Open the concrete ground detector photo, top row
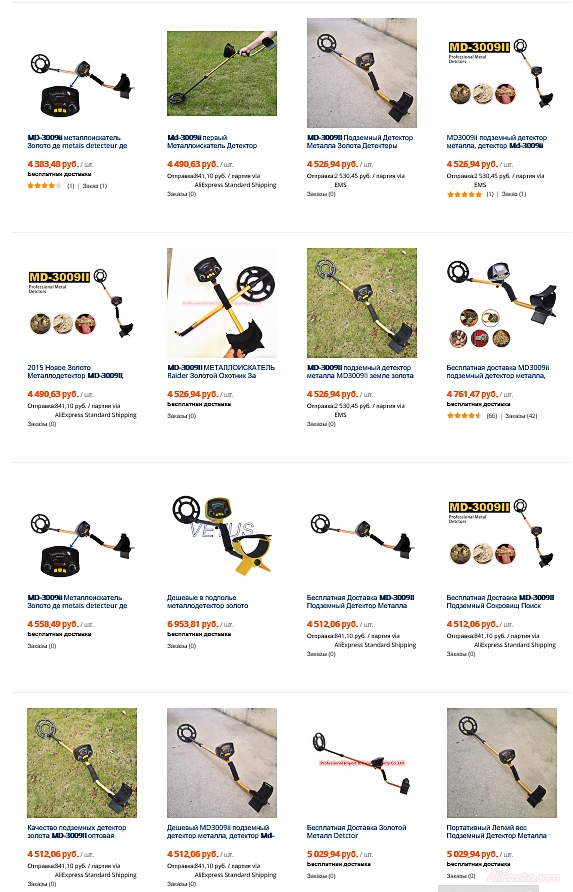Image resolution: width=573 pixels, height=892 pixels. 361,73
